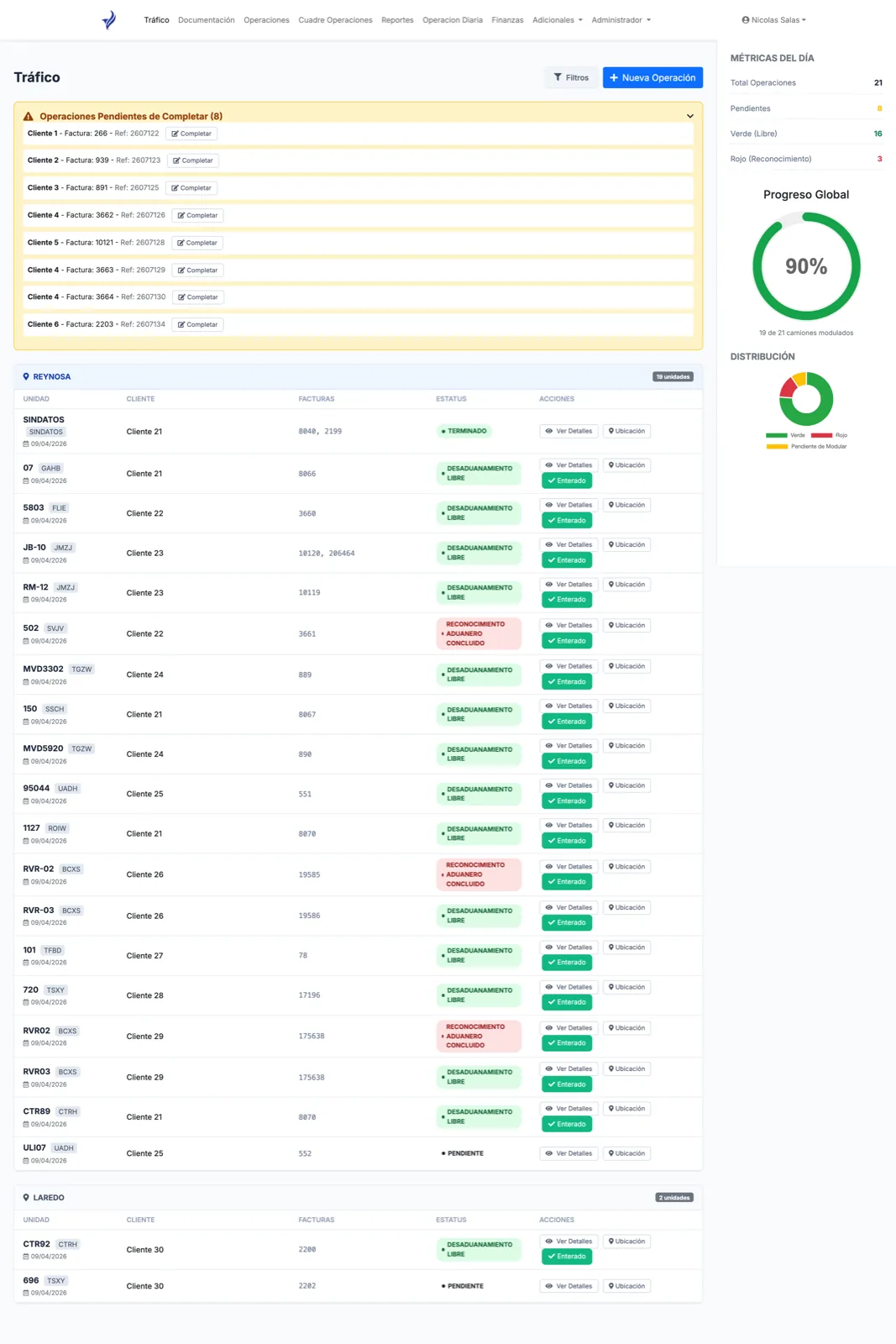Screen dimensions: 896x1344
Task: Complete Factura 2203 for Cliente 6
Action: (197, 324)
